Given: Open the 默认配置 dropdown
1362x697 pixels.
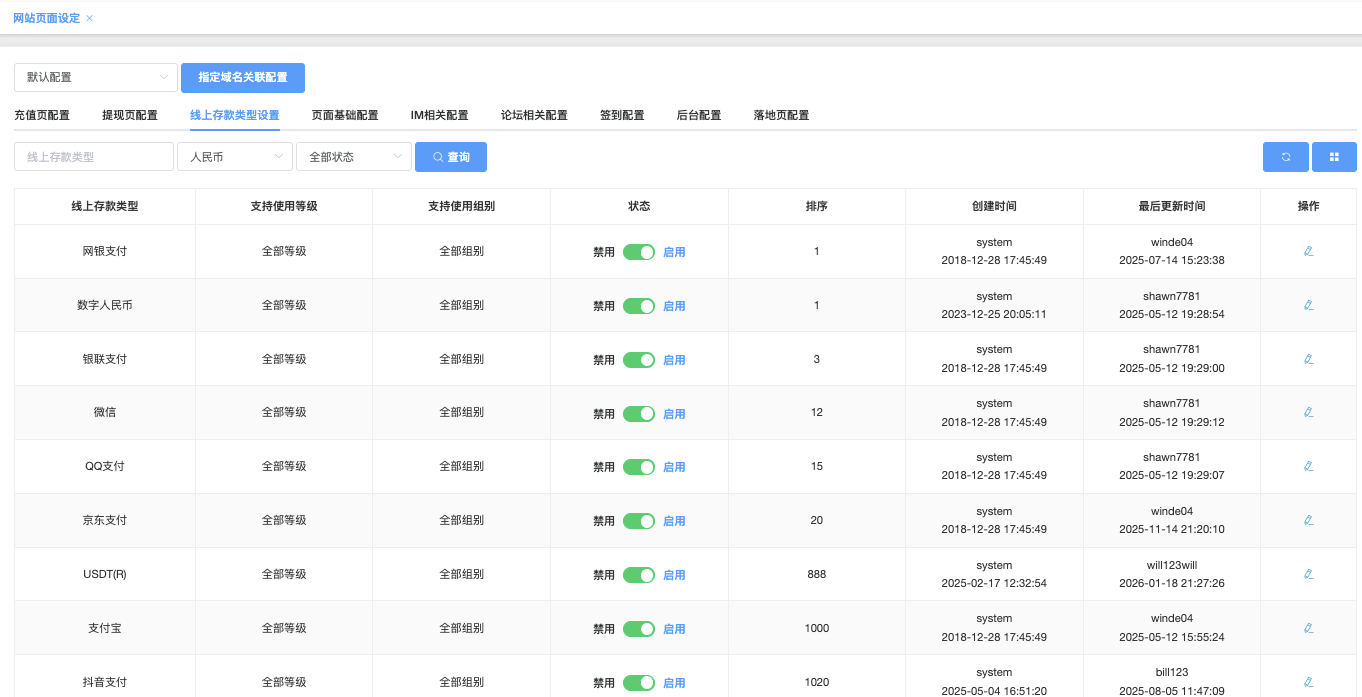Looking at the screenshot, I should [x=96, y=77].
